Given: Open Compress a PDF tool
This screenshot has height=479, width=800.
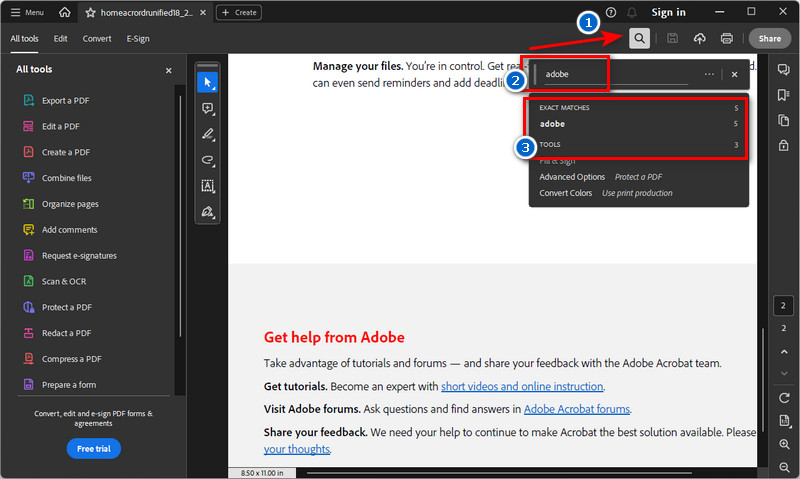Looking at the screenshot, I should point(62,359).
